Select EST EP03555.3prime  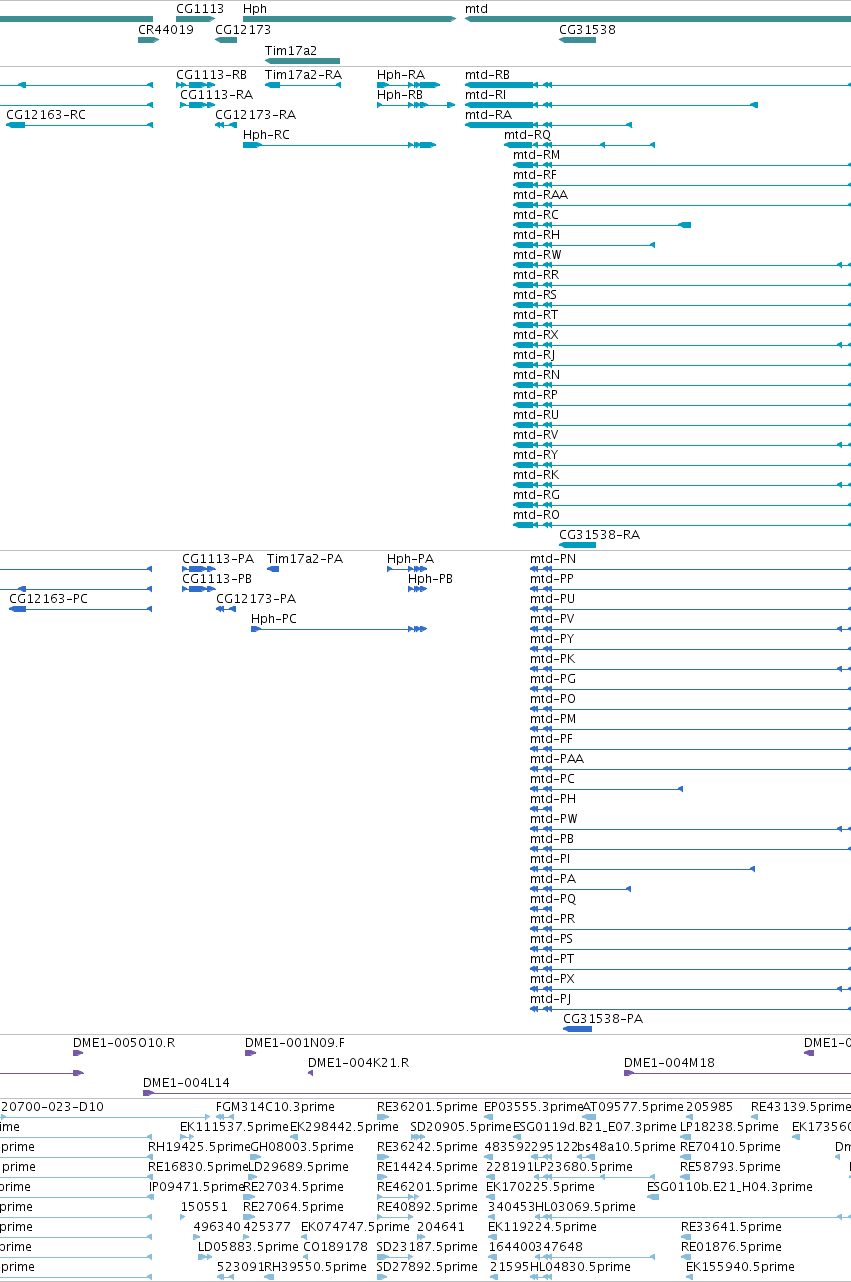(533, 1107)
